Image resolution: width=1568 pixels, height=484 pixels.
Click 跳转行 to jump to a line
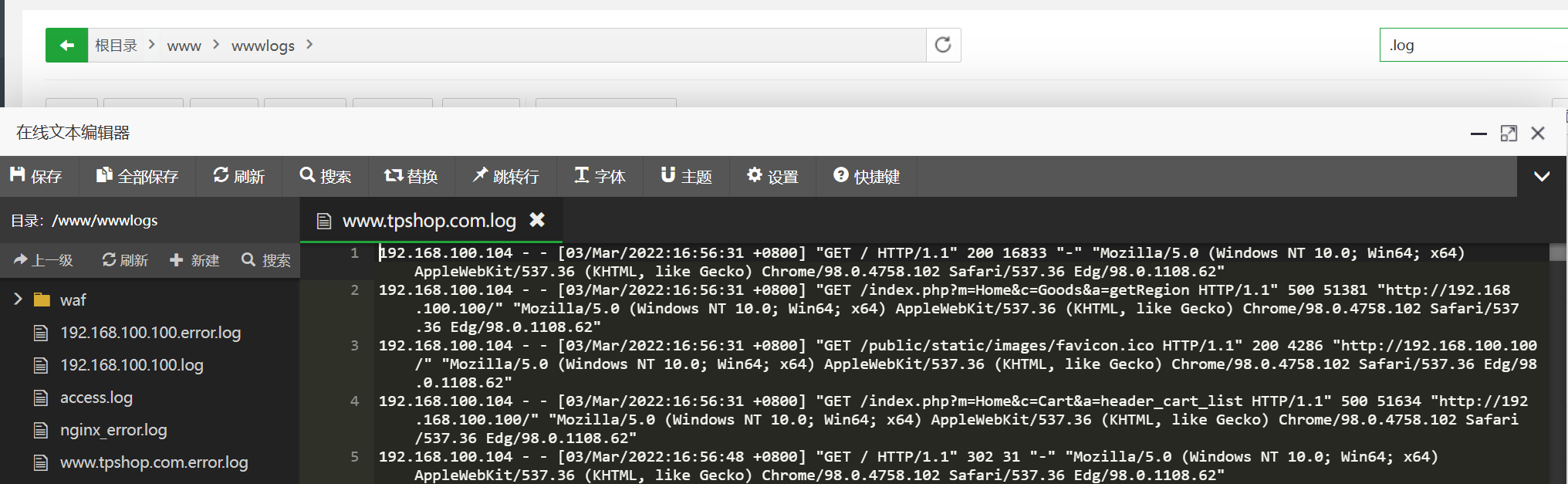click(x=505, y=177)
